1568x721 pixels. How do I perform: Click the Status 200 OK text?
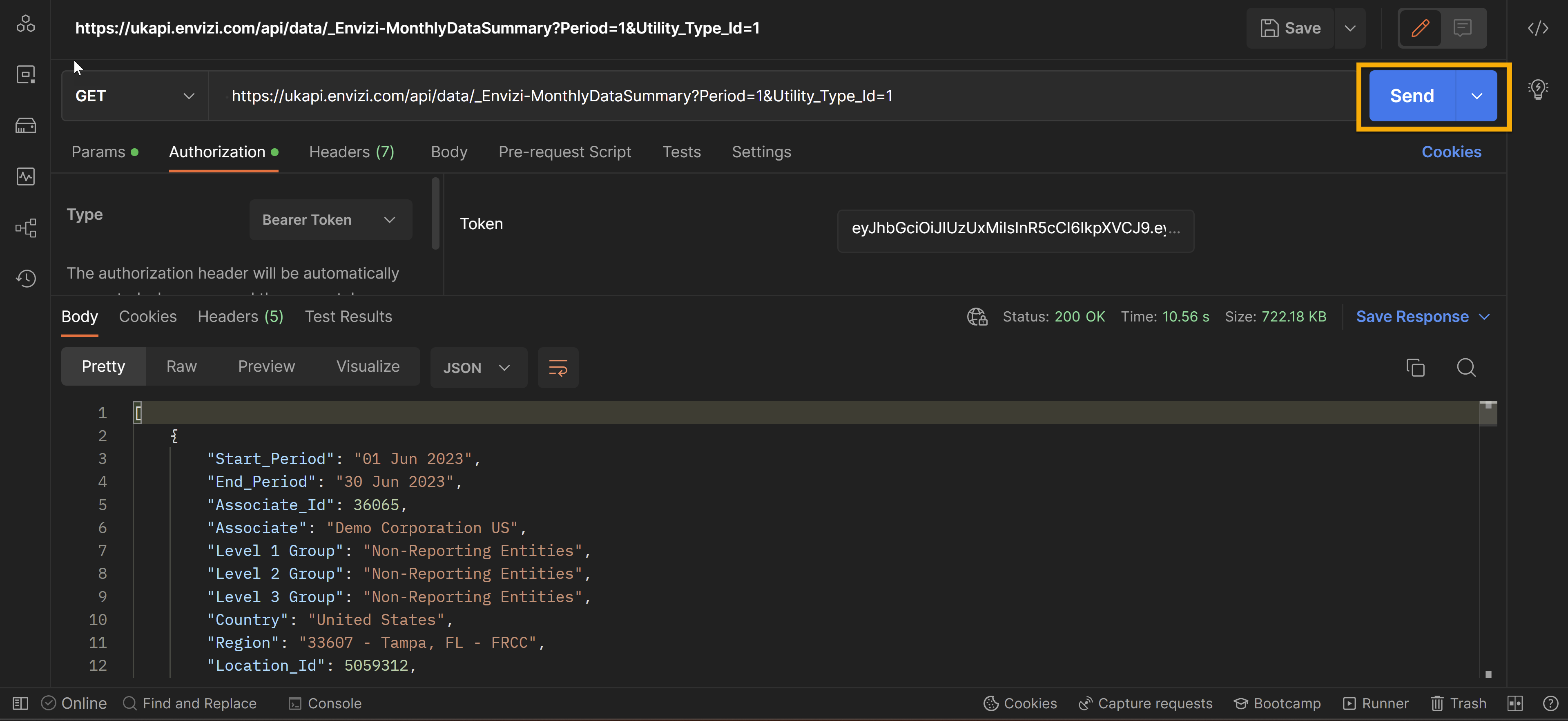pyautogui.click(x=1054, y=317)
